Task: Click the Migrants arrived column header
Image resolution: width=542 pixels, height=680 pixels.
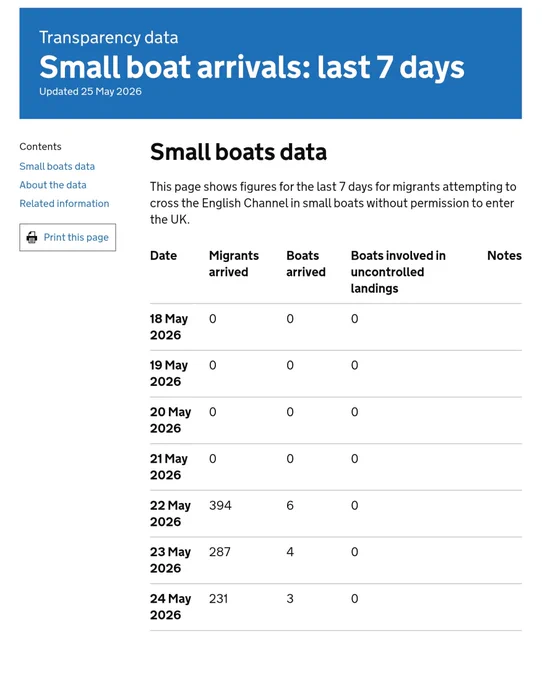Action: tap(234, 264)
